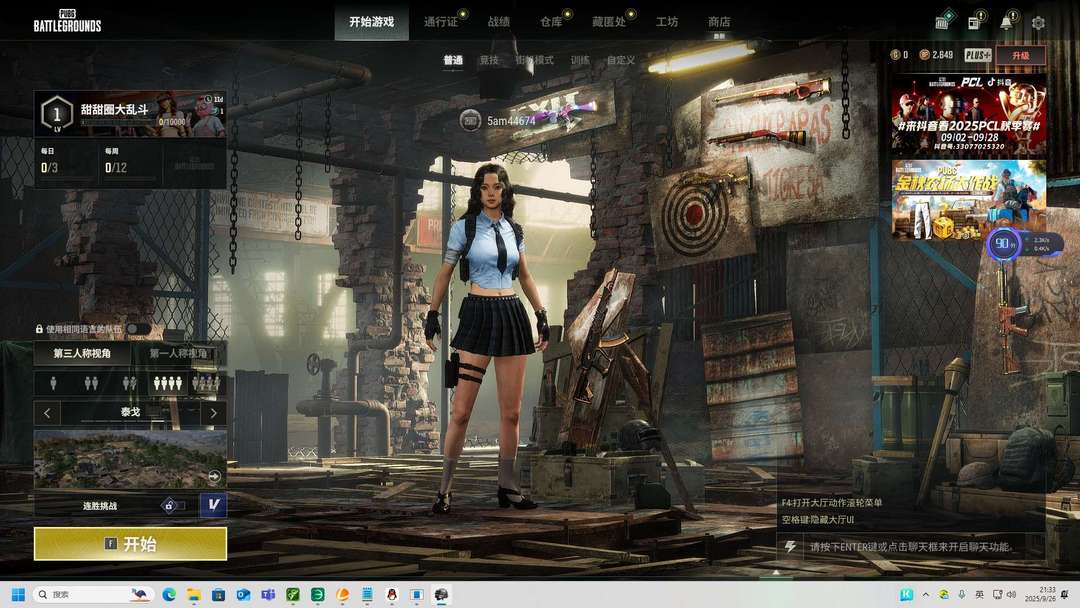Screen dimensions: 1080x608
Task: Click the blue V emblem button
Action: click(214, 505)
